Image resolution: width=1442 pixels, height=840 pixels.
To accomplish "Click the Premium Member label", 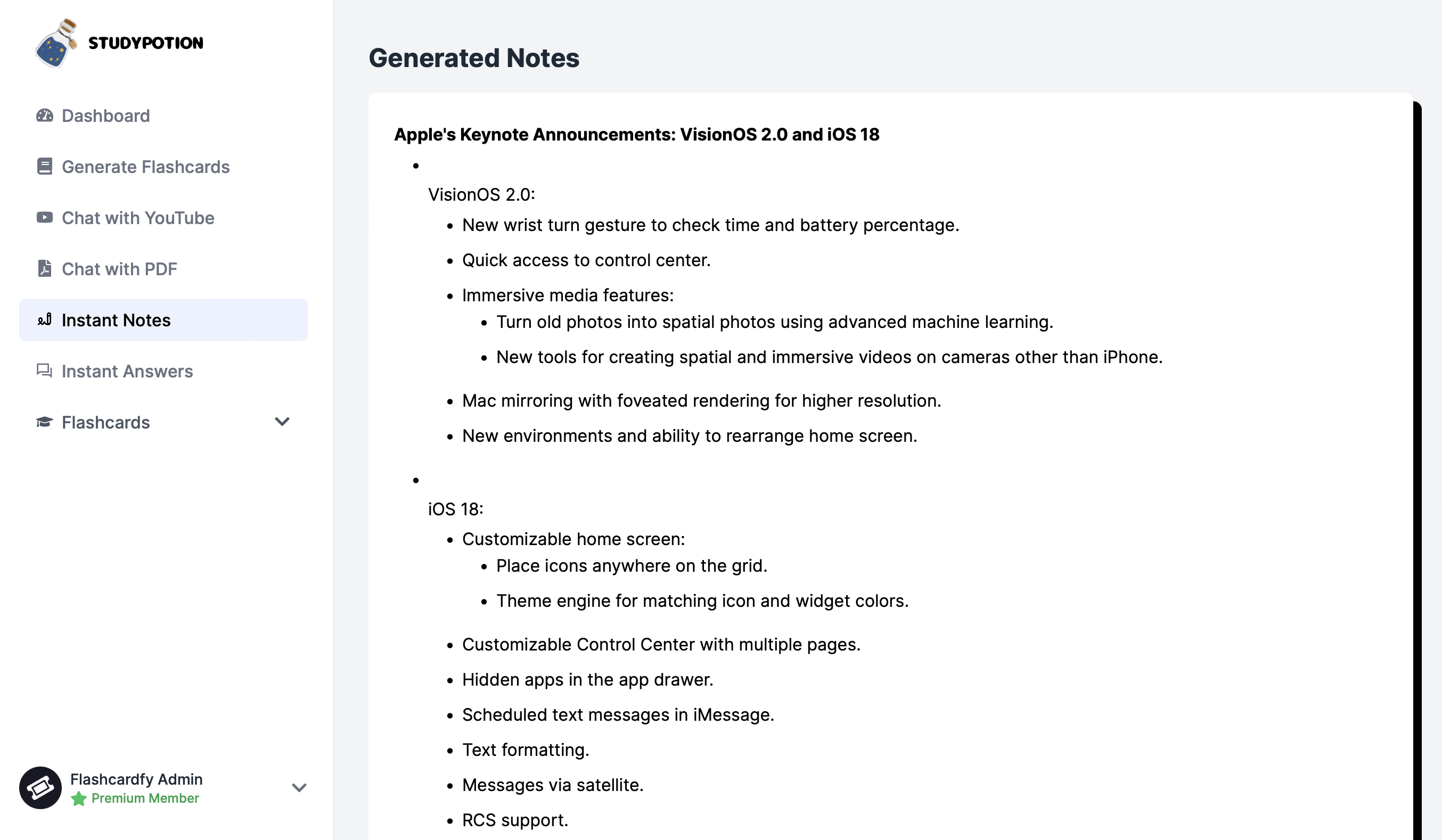I will coord(145,798).
